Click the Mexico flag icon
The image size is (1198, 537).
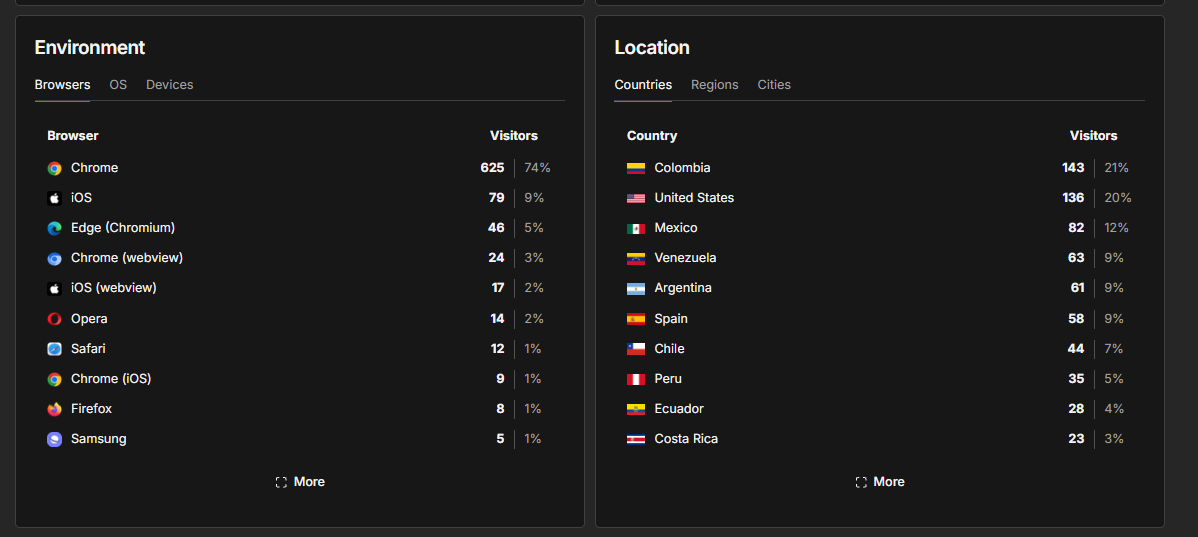[636, 228]
